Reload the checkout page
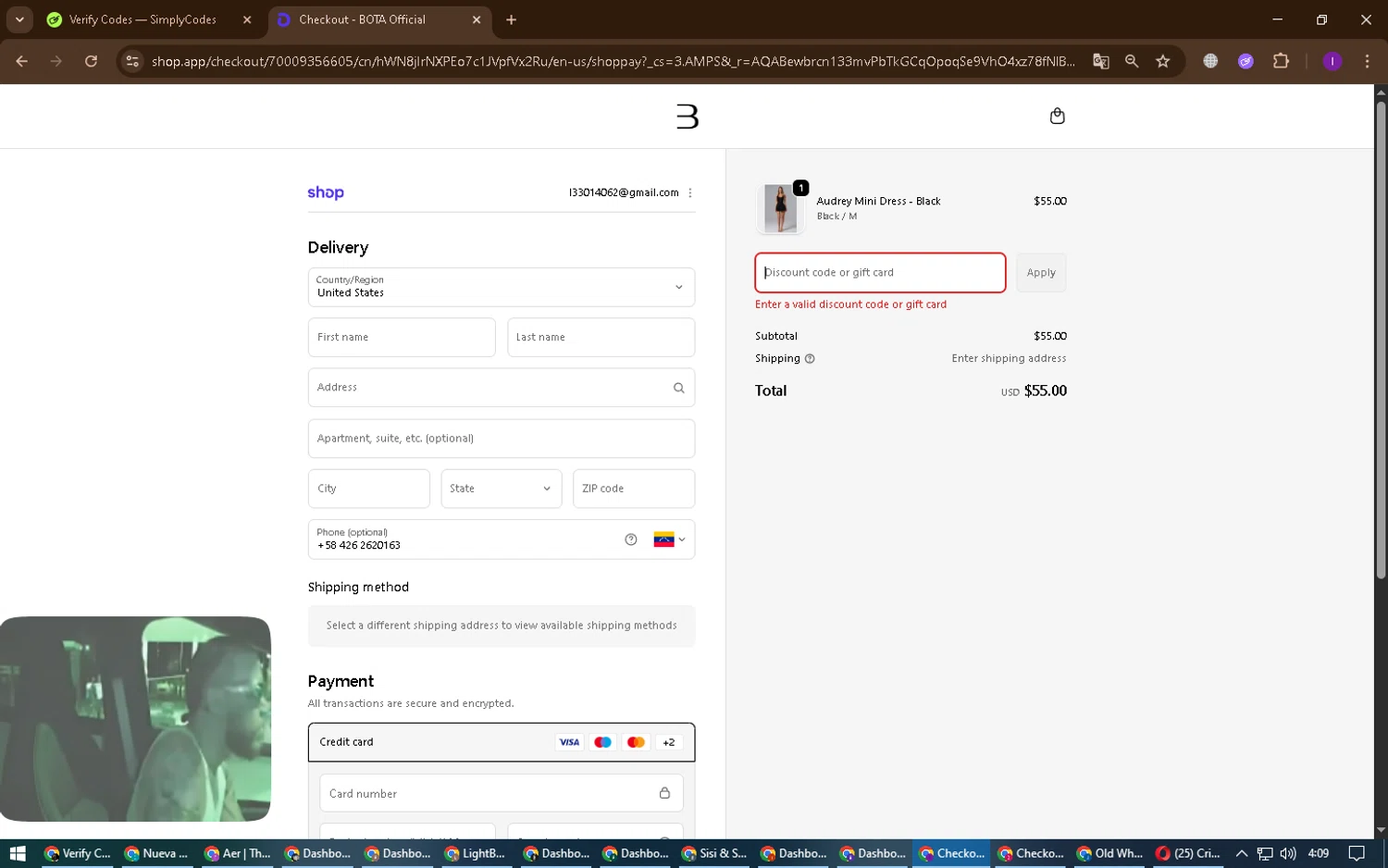 click(x=91, y=61)
